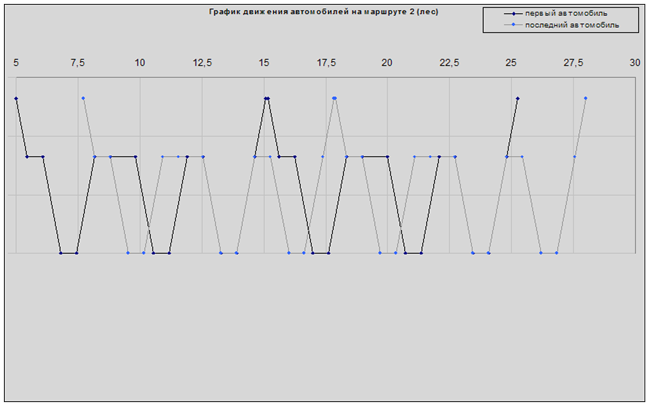The width and height of the screenshot is (650, 406).
Task: Select first car's final peak point at 25
Action: (x=518, y=98)
